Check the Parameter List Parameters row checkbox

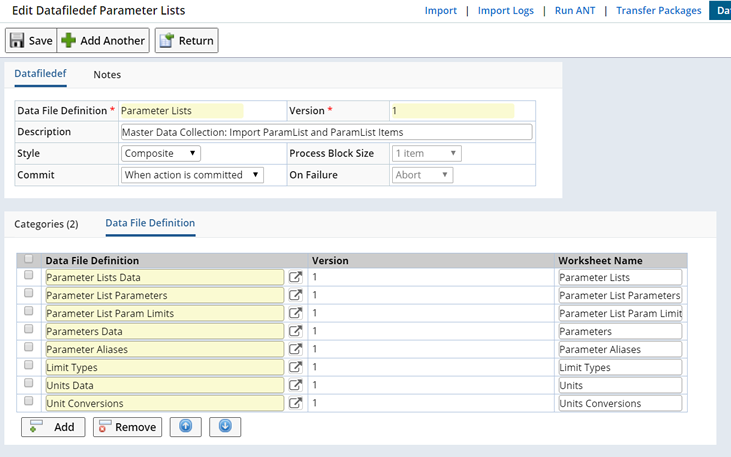pyautogui.click(x=28, y=293)
